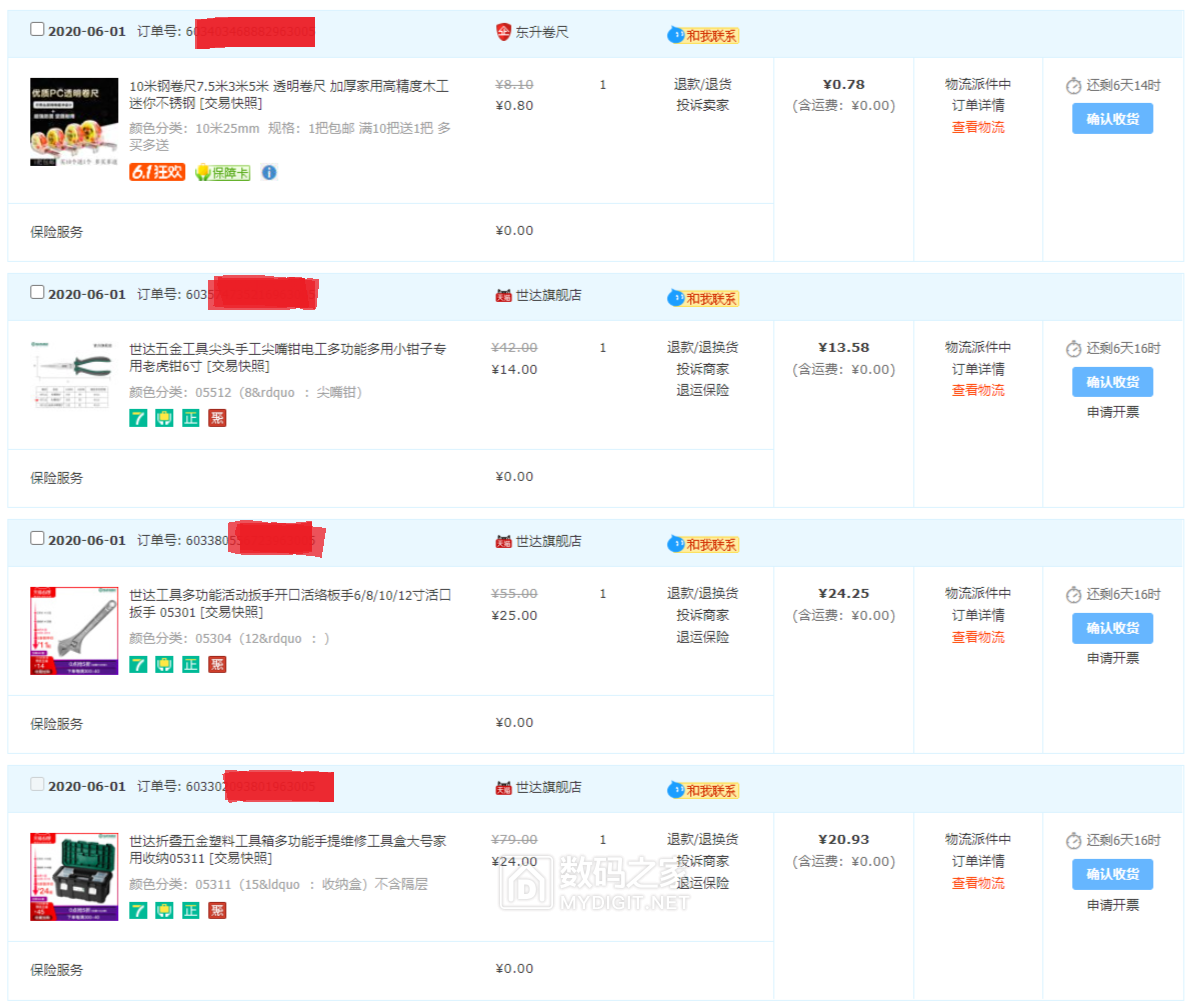Confirm receipt for the tape measure order
Viewport: 1193px width, 1004px height.
coord(1112,118)
